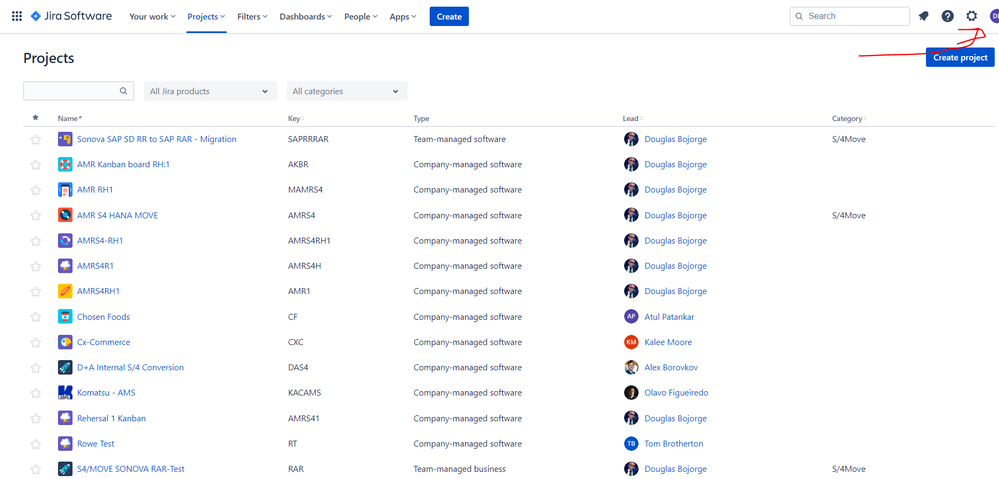
Task: Expand the Apps menu
Action: 403,17
